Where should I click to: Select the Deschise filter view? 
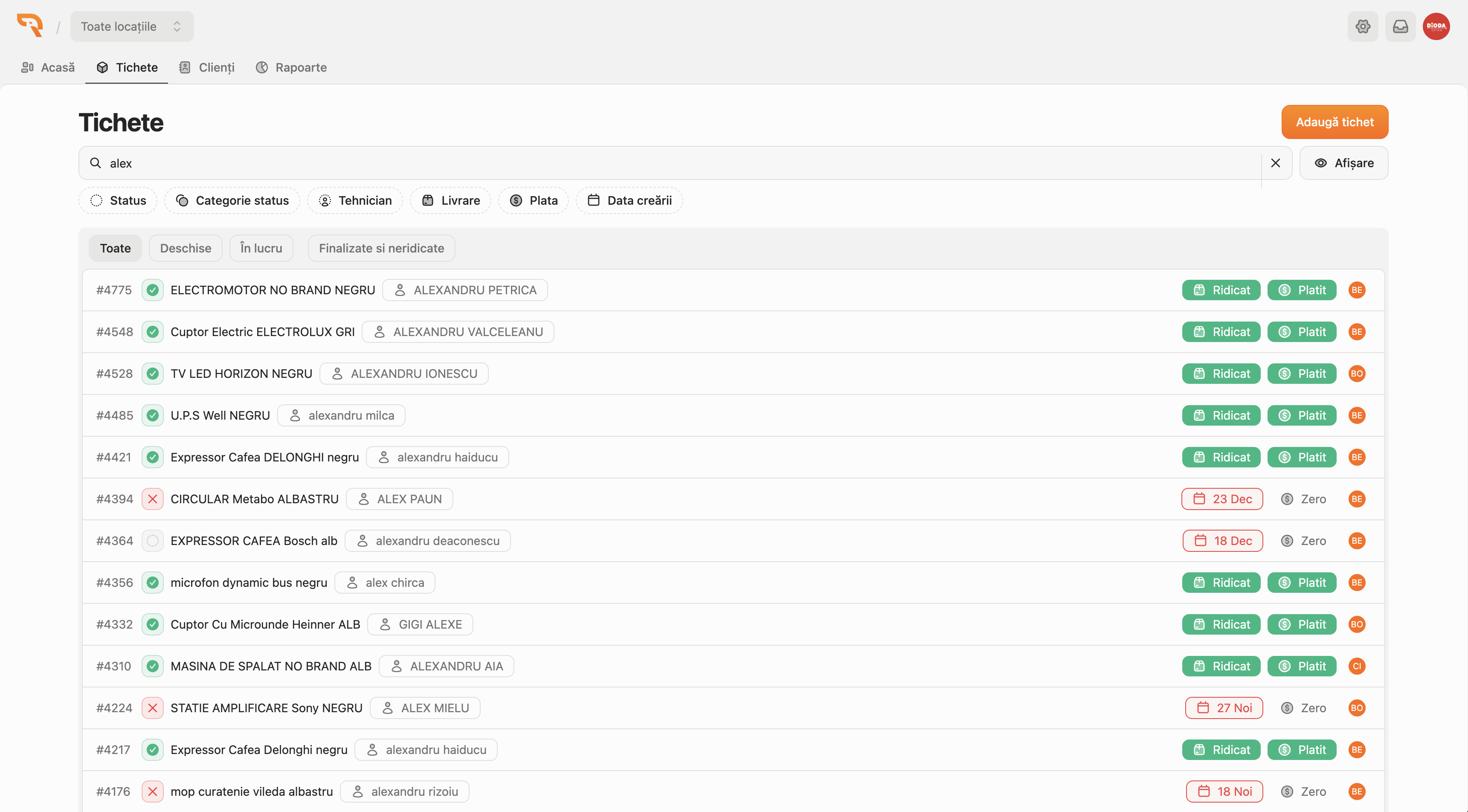[x=185, y=248]
